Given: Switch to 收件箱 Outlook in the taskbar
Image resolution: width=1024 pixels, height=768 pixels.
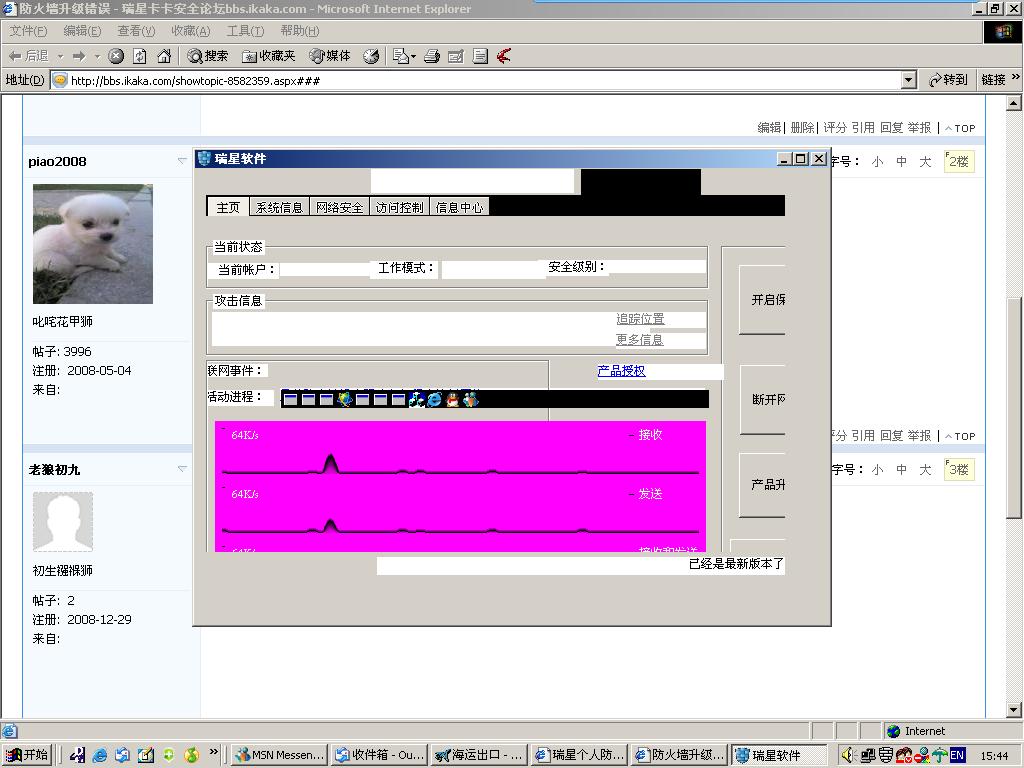Looking at the screenshot, I should (x=379, y=755).
